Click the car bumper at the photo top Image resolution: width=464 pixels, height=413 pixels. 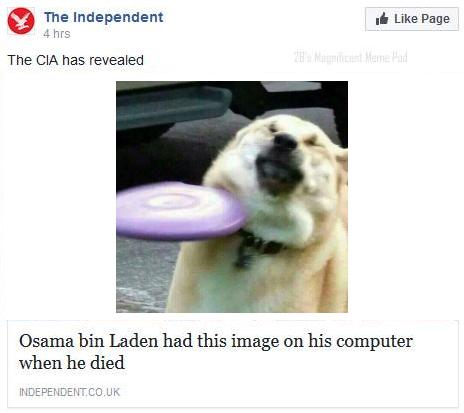(173, 107)
